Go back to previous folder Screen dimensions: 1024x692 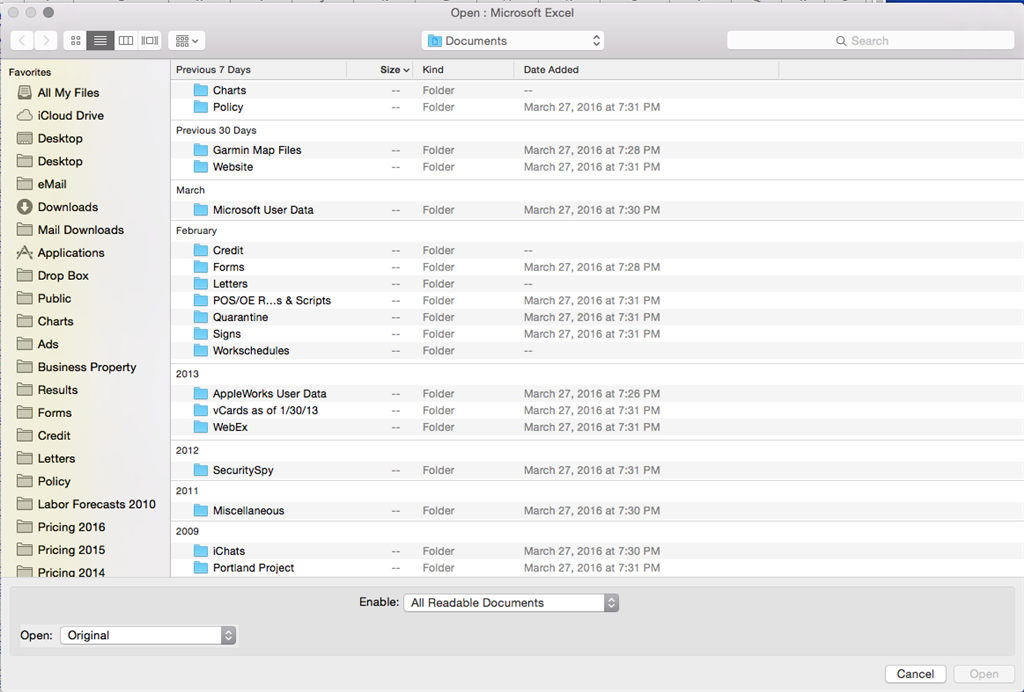pos(22,40)
